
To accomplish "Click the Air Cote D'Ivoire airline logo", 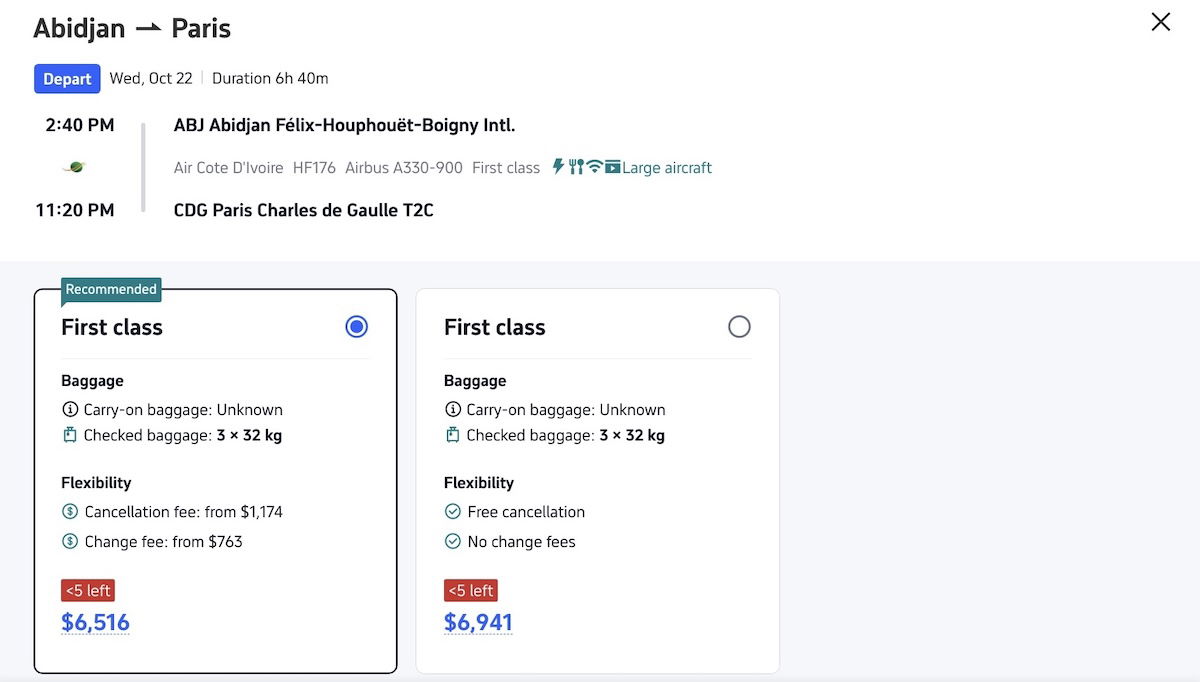I will coord(74,168).
